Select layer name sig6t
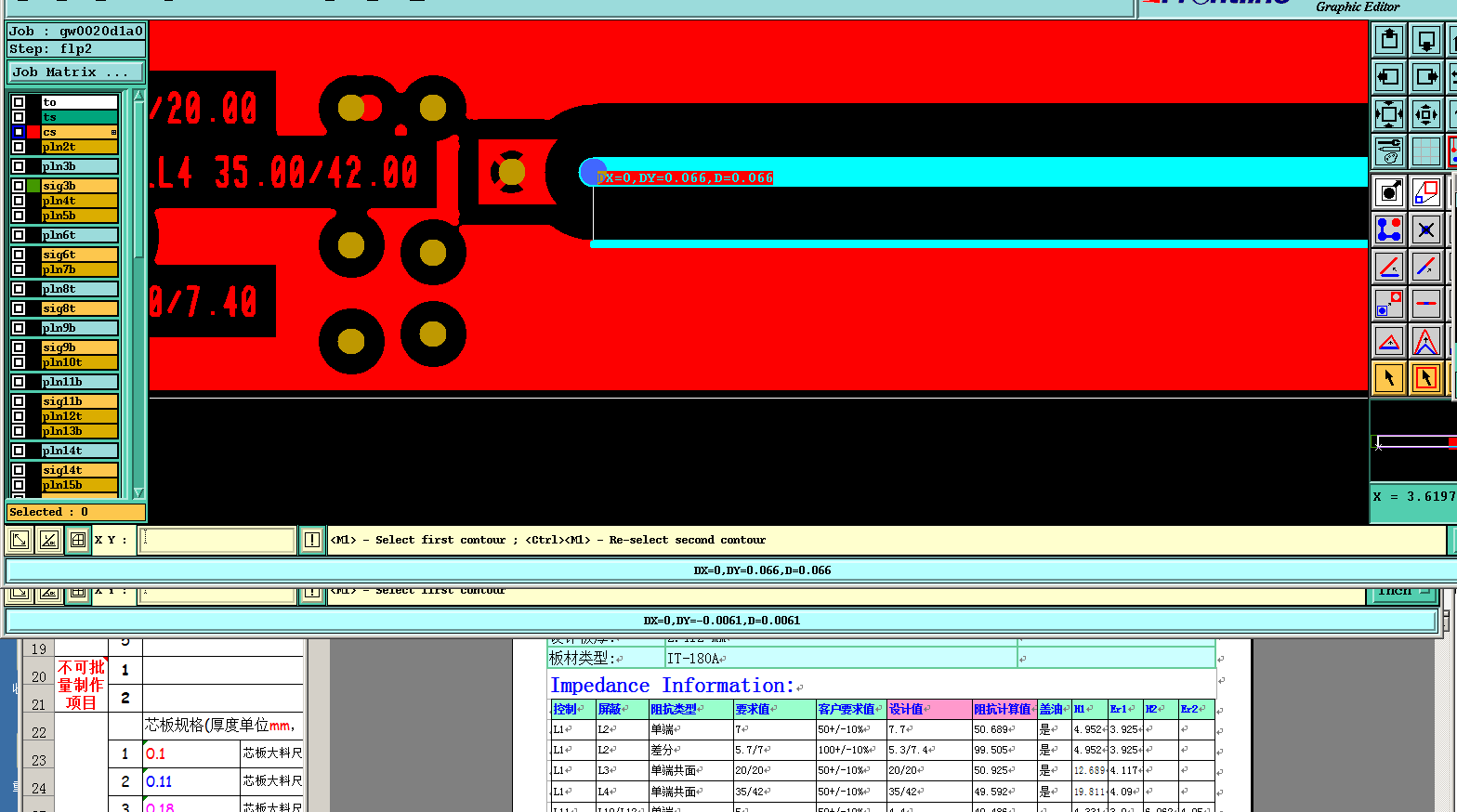 80,255
